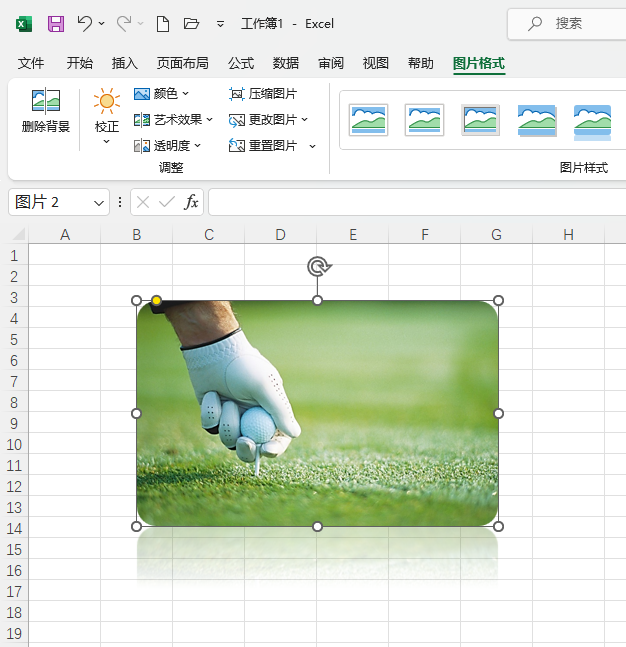This screenshot has width=626, height=647.
Task: Click inside the formula bar field
Action: coord(417,202)
